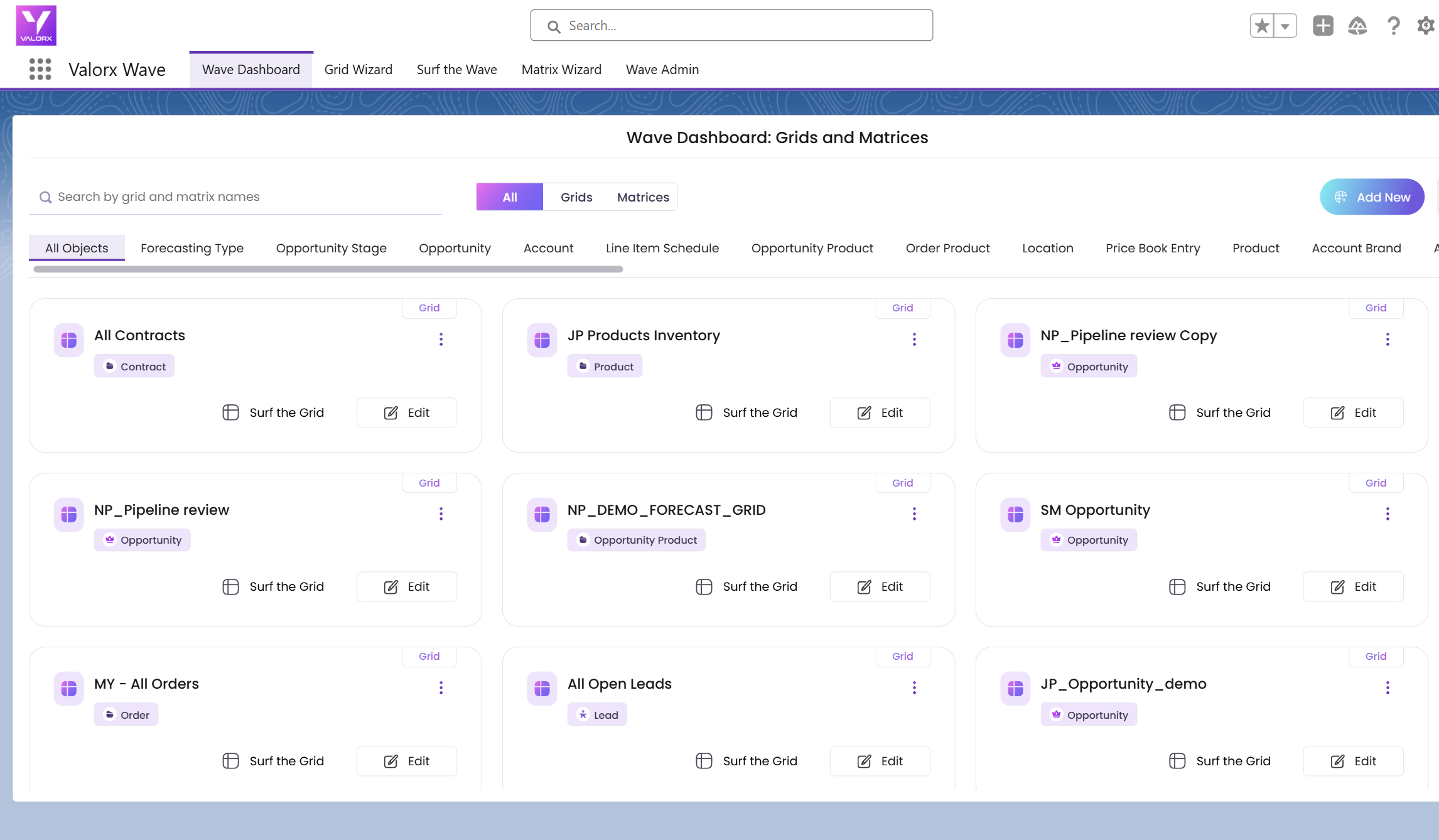Filter by the Opportunity Product object tab
Image resolution: width=1439 pixels, height=840 pixels.
coord(812,248)
